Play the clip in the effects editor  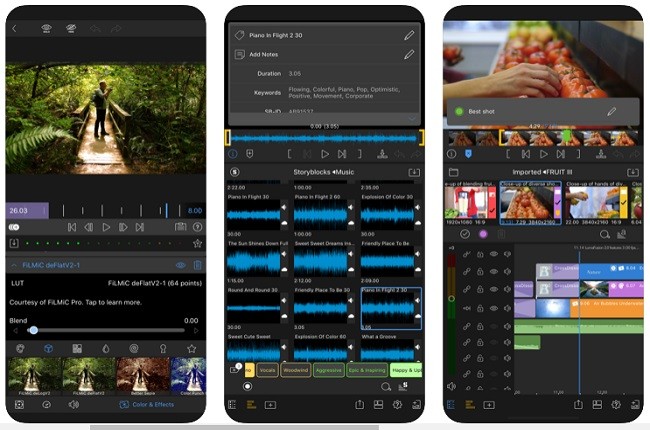pos(106,227)
